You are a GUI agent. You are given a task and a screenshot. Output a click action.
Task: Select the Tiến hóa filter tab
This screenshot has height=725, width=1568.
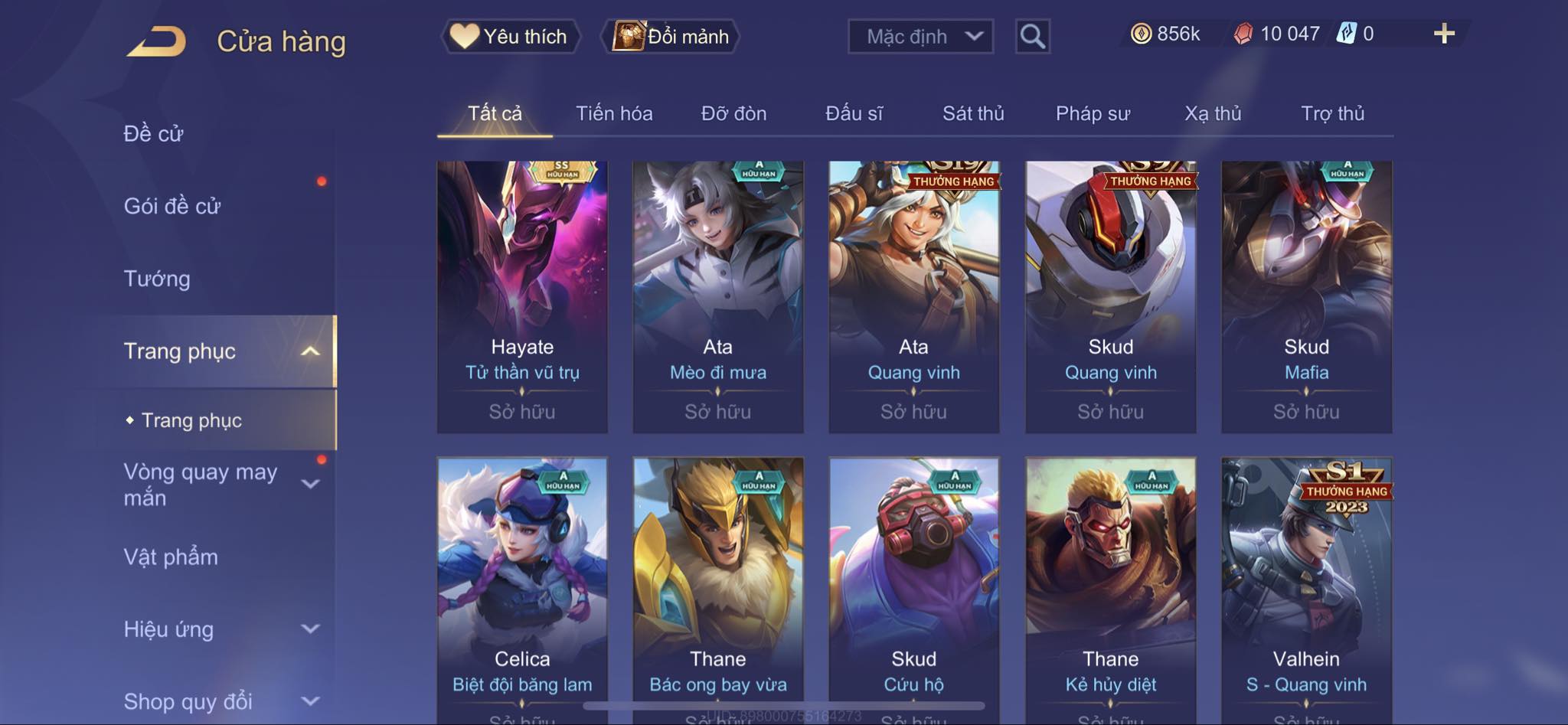click(614, 113)
